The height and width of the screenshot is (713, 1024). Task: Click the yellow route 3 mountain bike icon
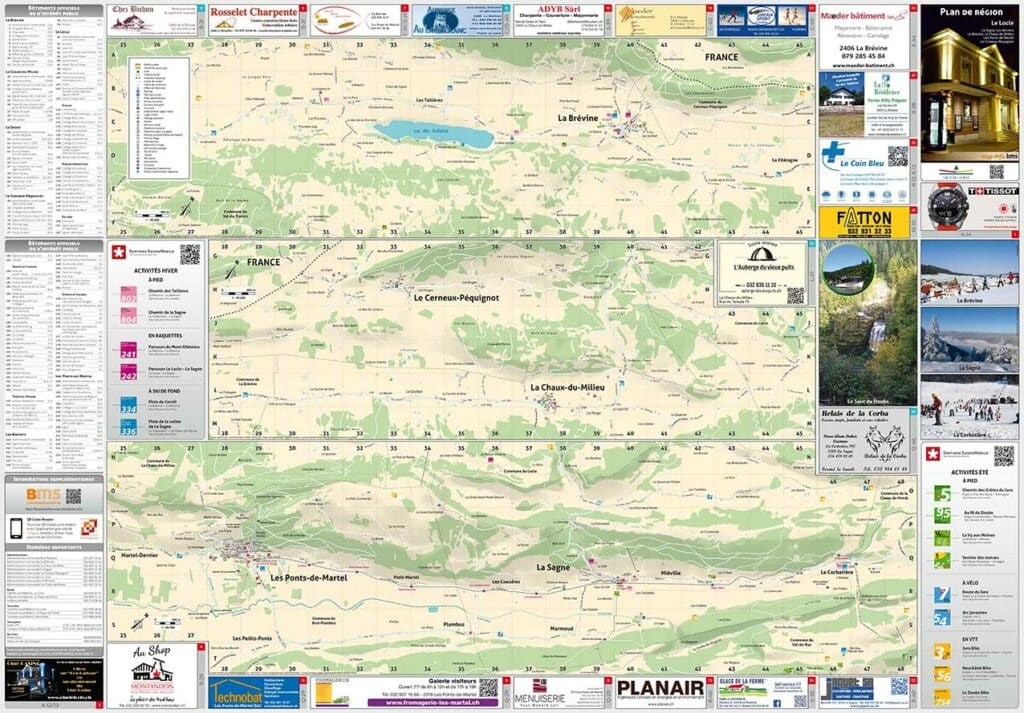click(942, 652)
